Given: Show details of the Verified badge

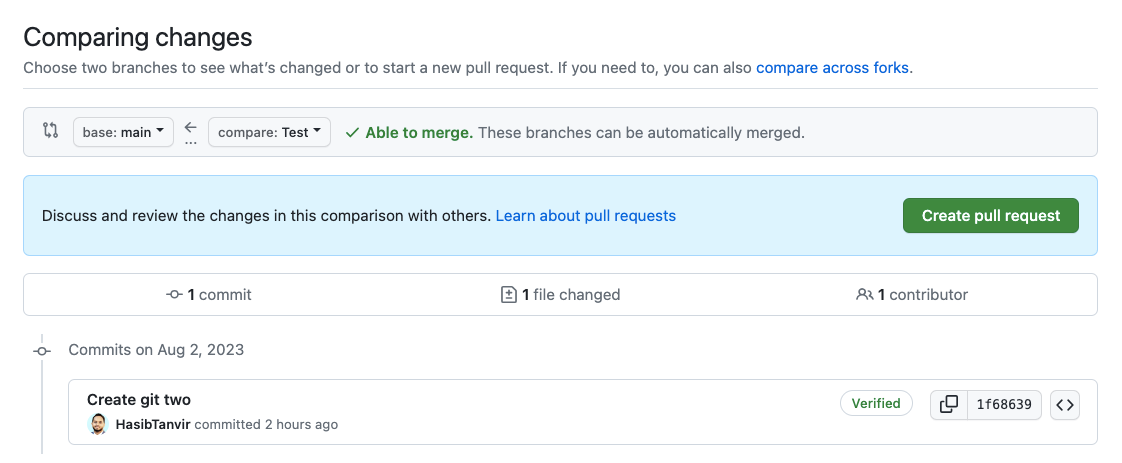Looking at the screenshot, I should coord(876,404).
